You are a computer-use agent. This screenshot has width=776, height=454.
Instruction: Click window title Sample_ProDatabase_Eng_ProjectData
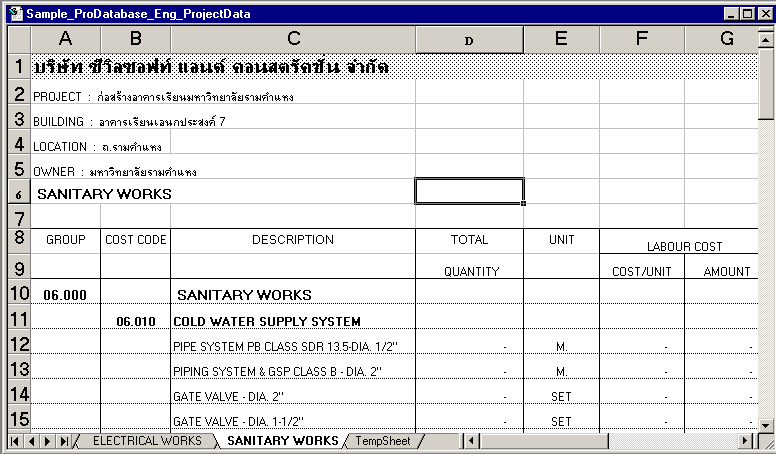138,13
